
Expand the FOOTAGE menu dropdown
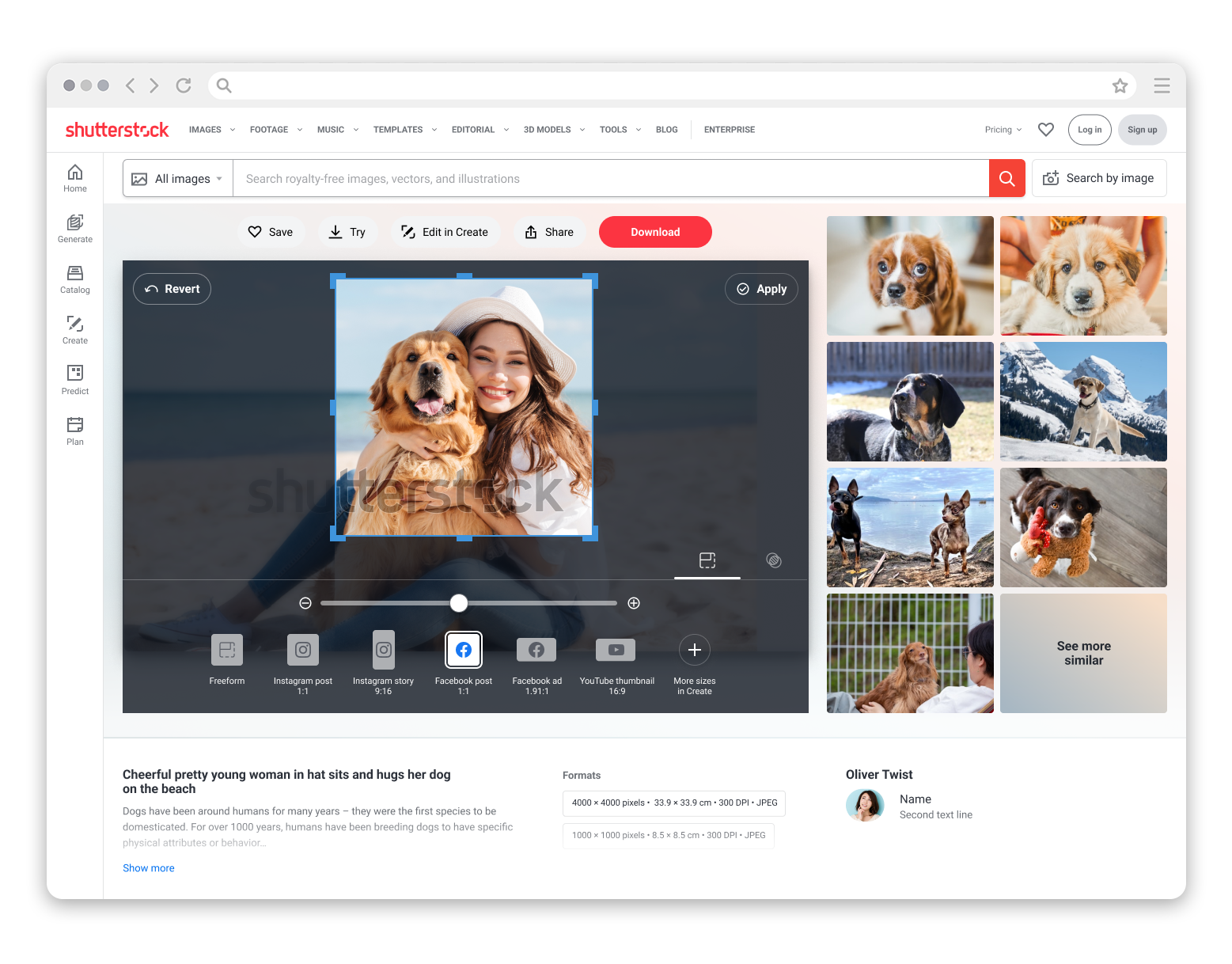[276, 130]
